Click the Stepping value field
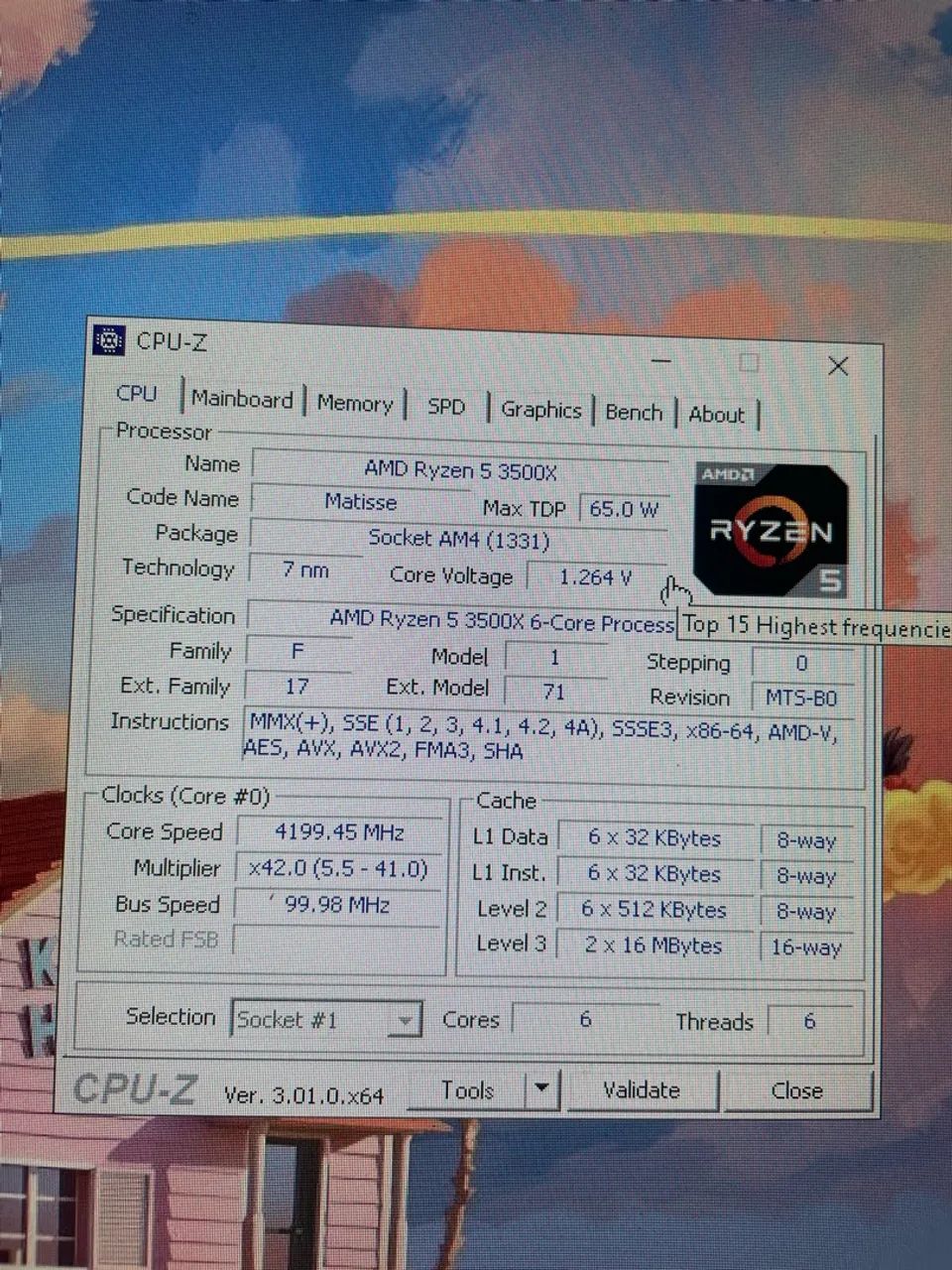Viewport: 952px width, 1270px height. (801, 663)
